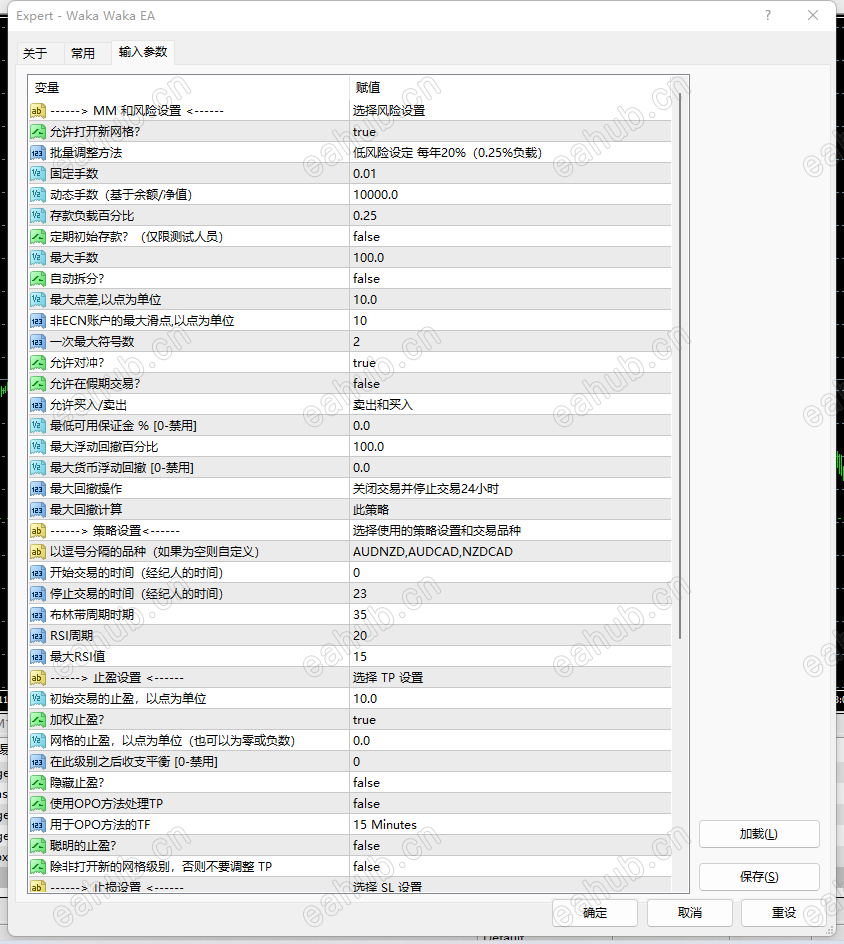Click the icon beside 最大回撤操作
The width and height of the screenshot is (844, 944).
pyautogui.click(x=37, y=489)
